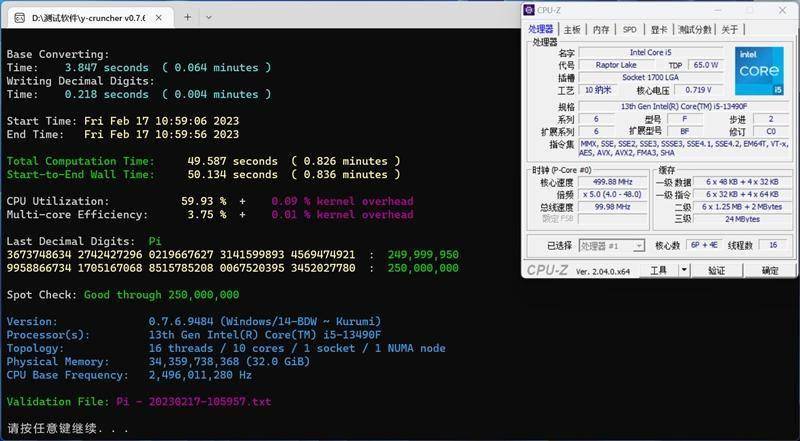This screenshot has width=800, height=441.
Task: Click the CPU Base Frequency 2,496,011,280 Hz line
Action: pos(129,375)
